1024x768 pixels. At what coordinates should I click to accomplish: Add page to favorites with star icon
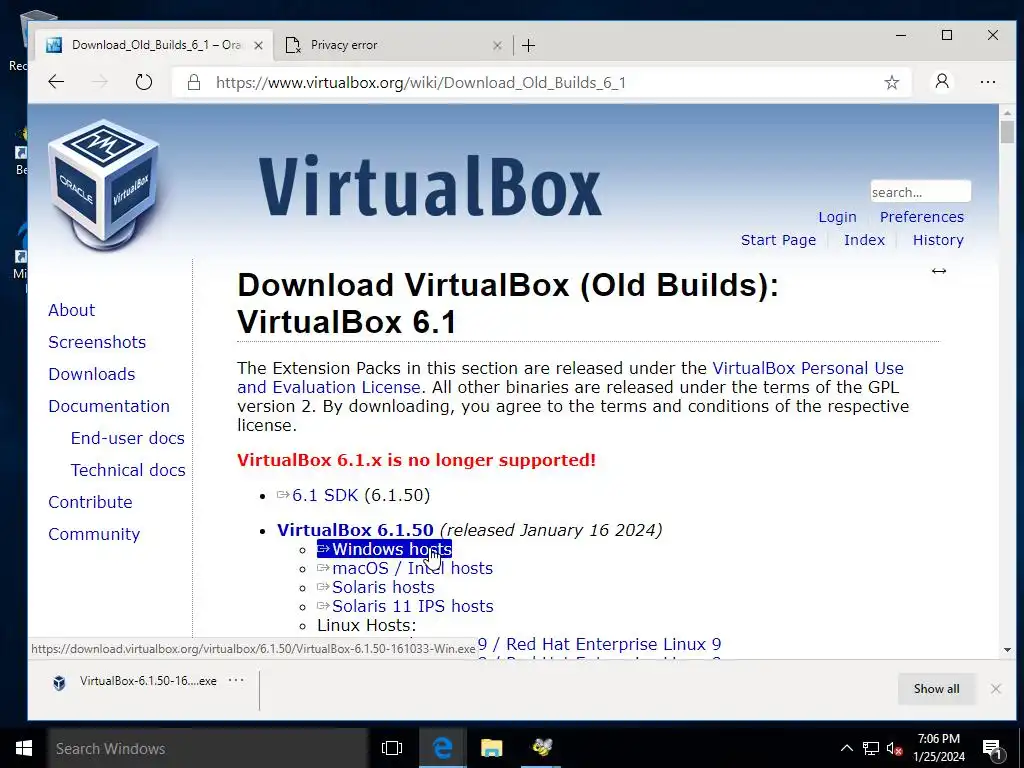tap(891, 82)
